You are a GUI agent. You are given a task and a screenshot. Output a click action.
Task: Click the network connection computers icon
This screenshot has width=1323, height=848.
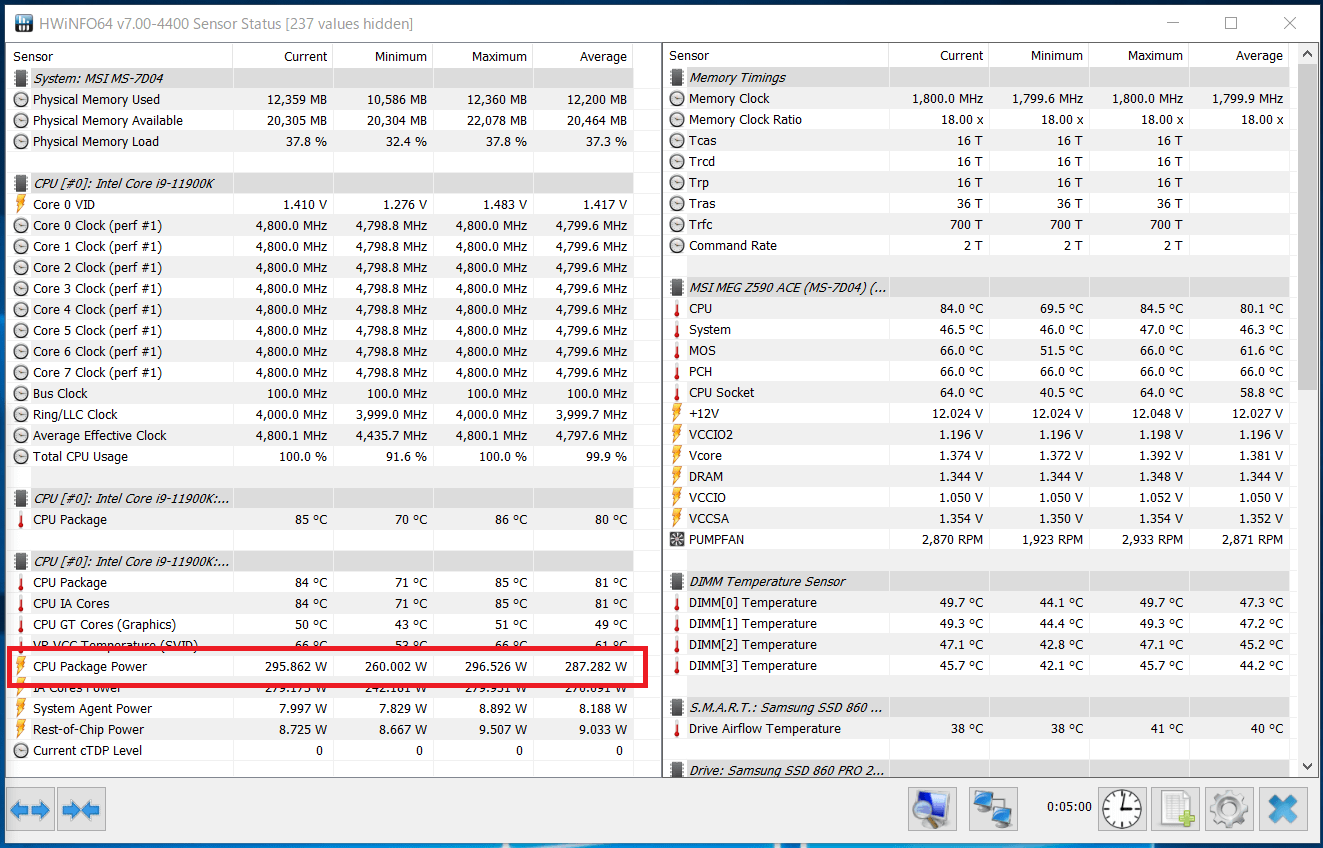tap(993, 808)
